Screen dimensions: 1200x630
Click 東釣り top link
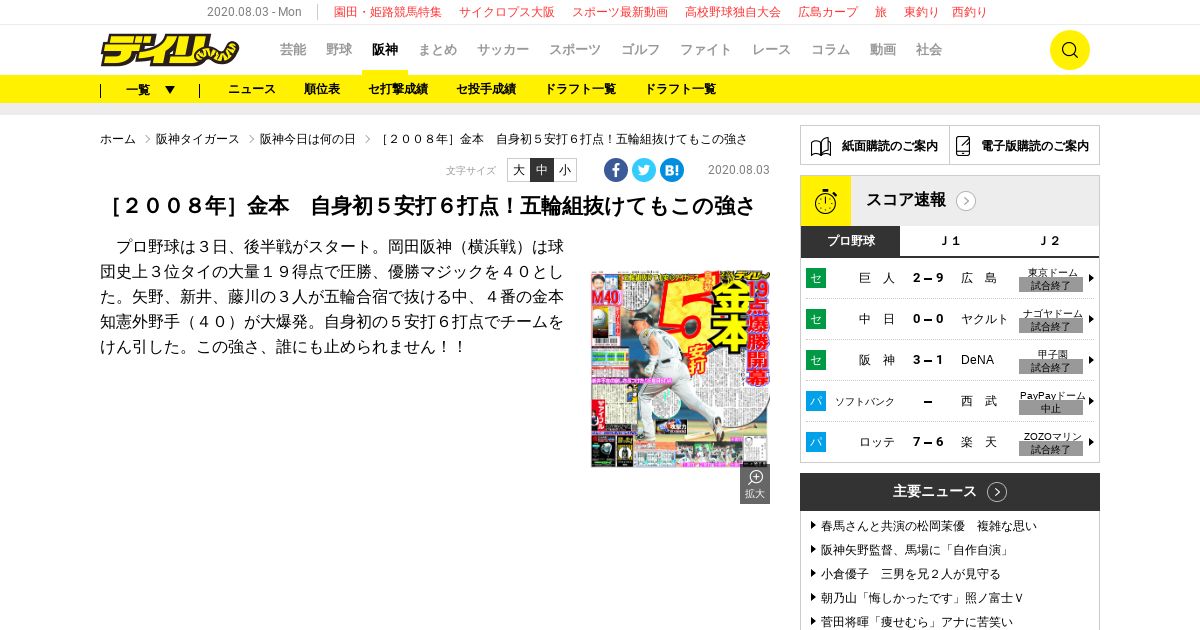[x=921, y=12]
